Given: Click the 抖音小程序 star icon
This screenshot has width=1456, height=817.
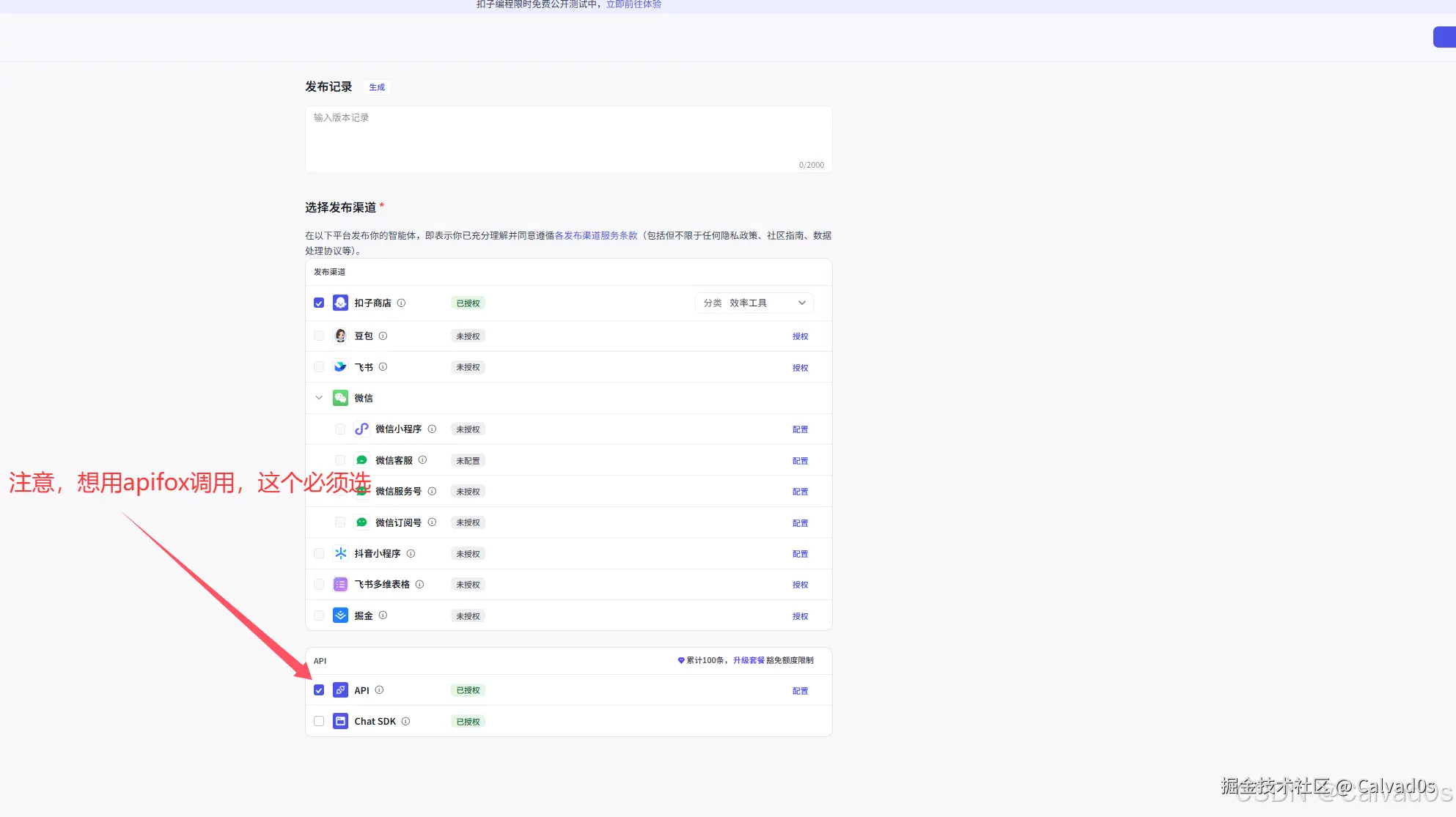Looking at the screenshot, I should 340,553.
